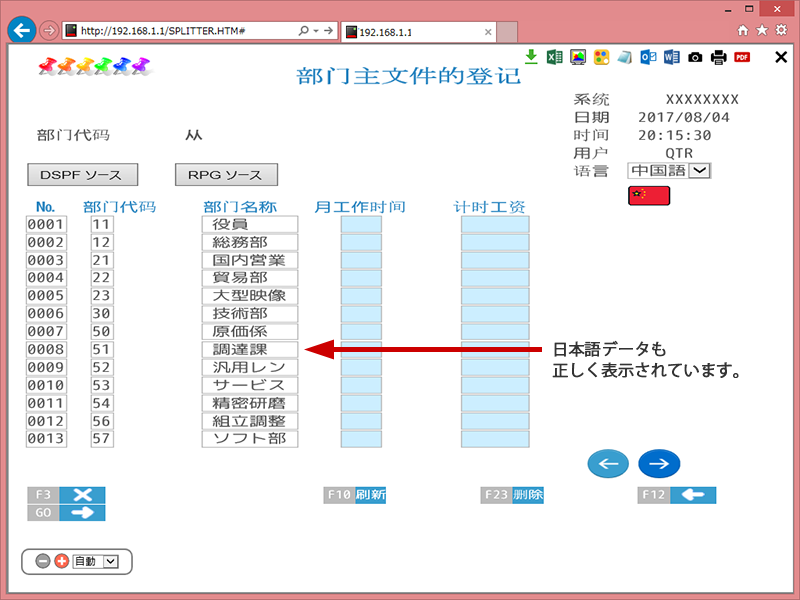800x600 pixels.
Task: Click department code field 11
Action: pos(102,224)
